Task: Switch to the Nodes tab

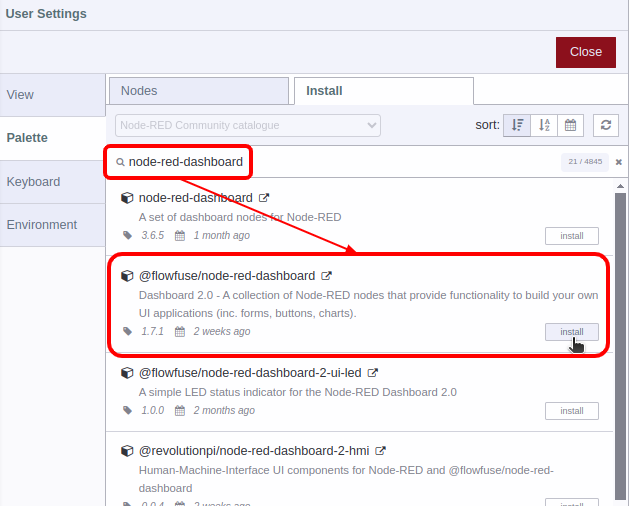Action: (199, 91)
